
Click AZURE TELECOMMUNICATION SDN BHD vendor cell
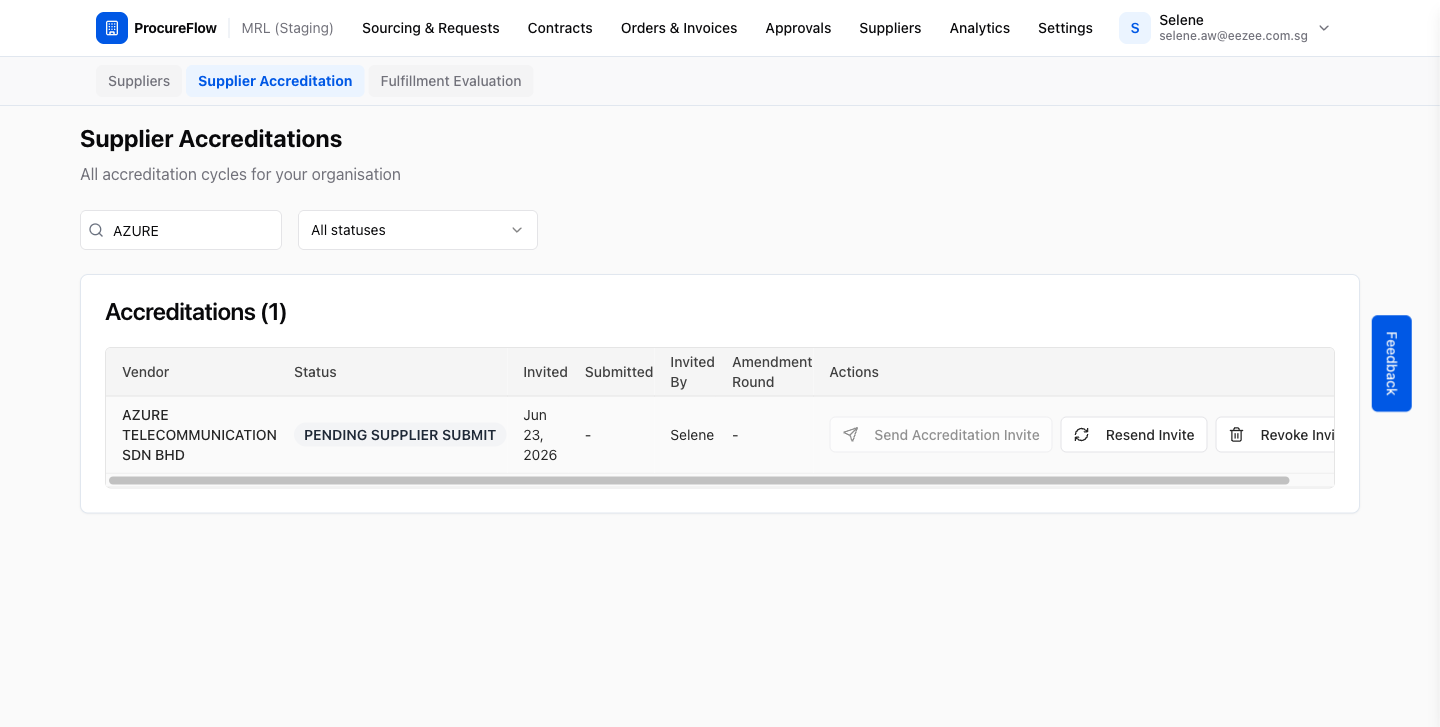coord(199,435)
